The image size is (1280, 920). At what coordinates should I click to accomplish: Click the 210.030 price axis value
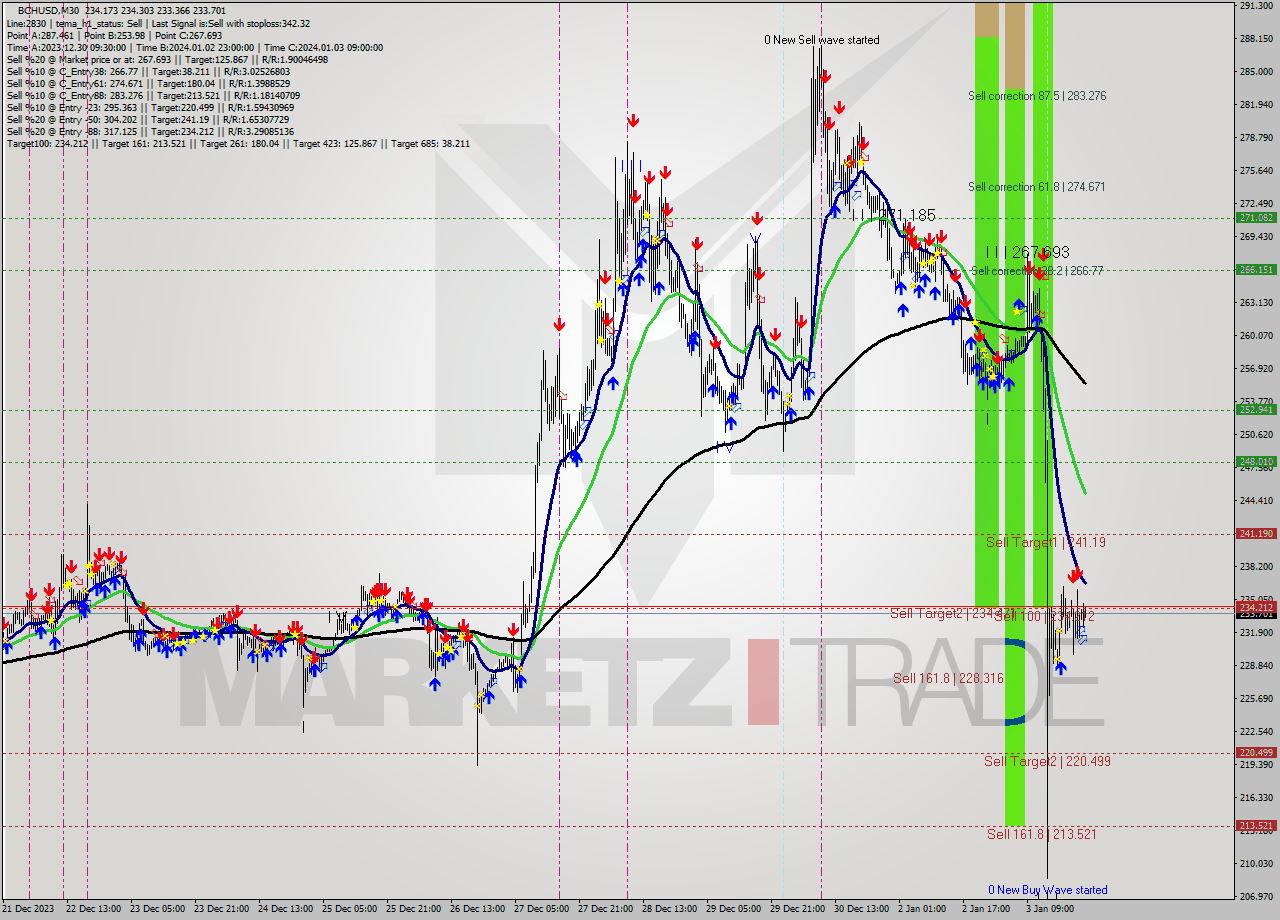pyautogui.click(x=1256, y=864)
